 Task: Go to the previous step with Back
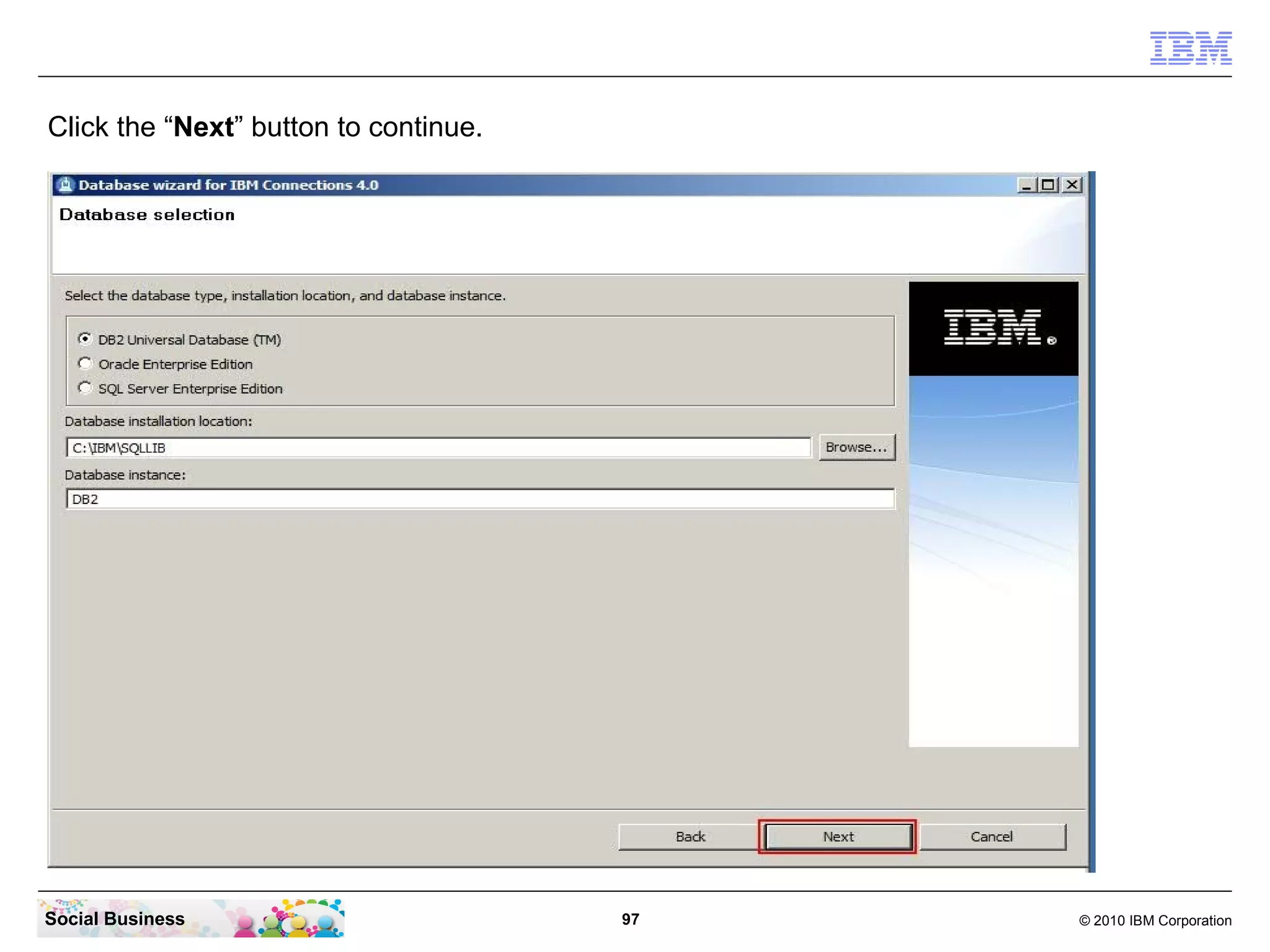[x=690, y=837]
